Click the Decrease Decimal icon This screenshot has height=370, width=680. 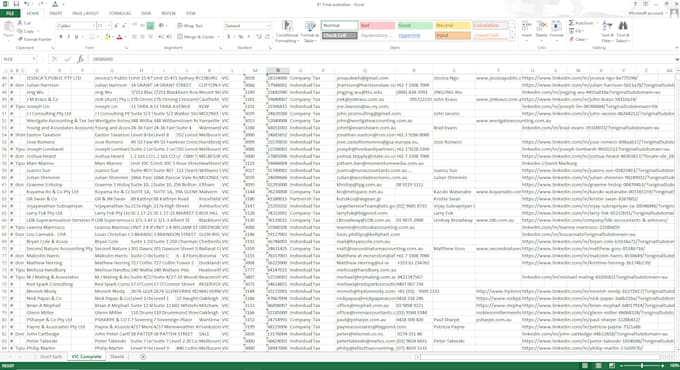coord(267,37)
